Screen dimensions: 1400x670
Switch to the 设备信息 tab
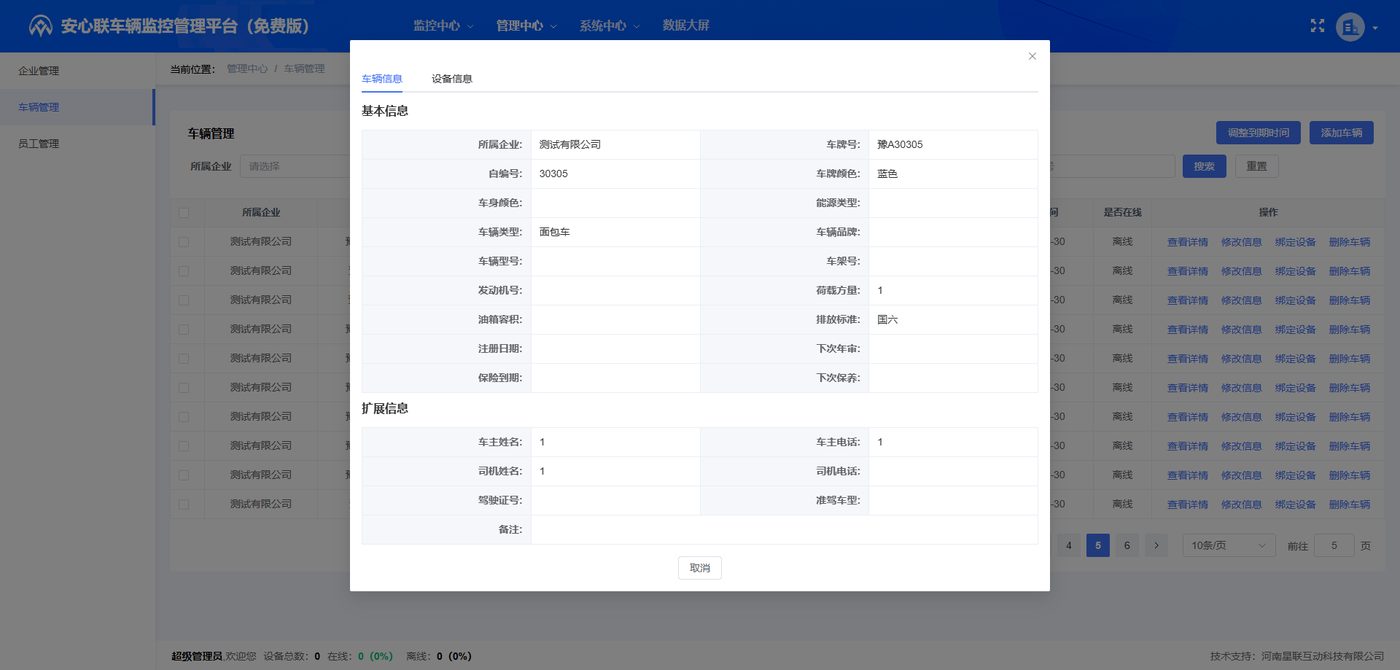(452, 78)
